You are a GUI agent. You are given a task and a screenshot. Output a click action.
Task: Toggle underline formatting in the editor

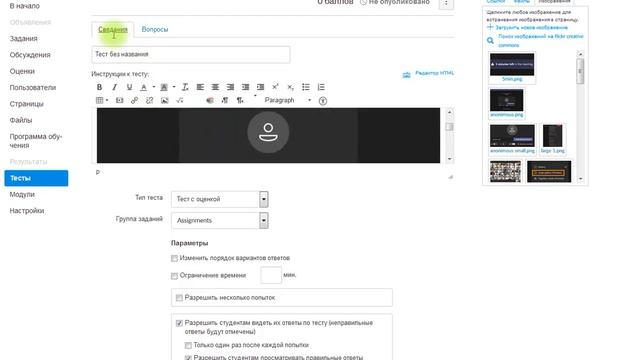pyautogui.click(x=129, y=87)
